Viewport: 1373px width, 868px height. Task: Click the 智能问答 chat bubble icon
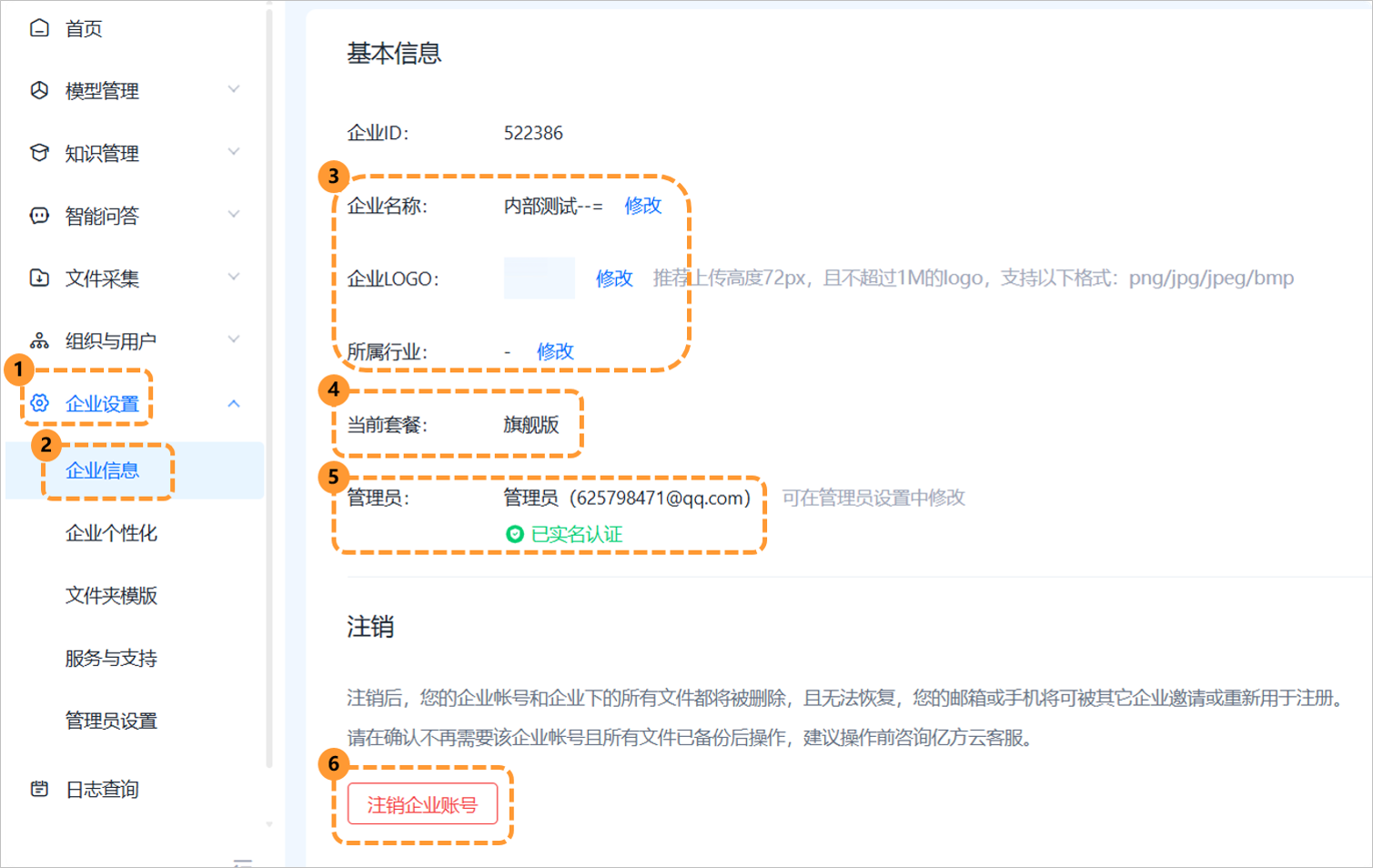tap(39, 216)
